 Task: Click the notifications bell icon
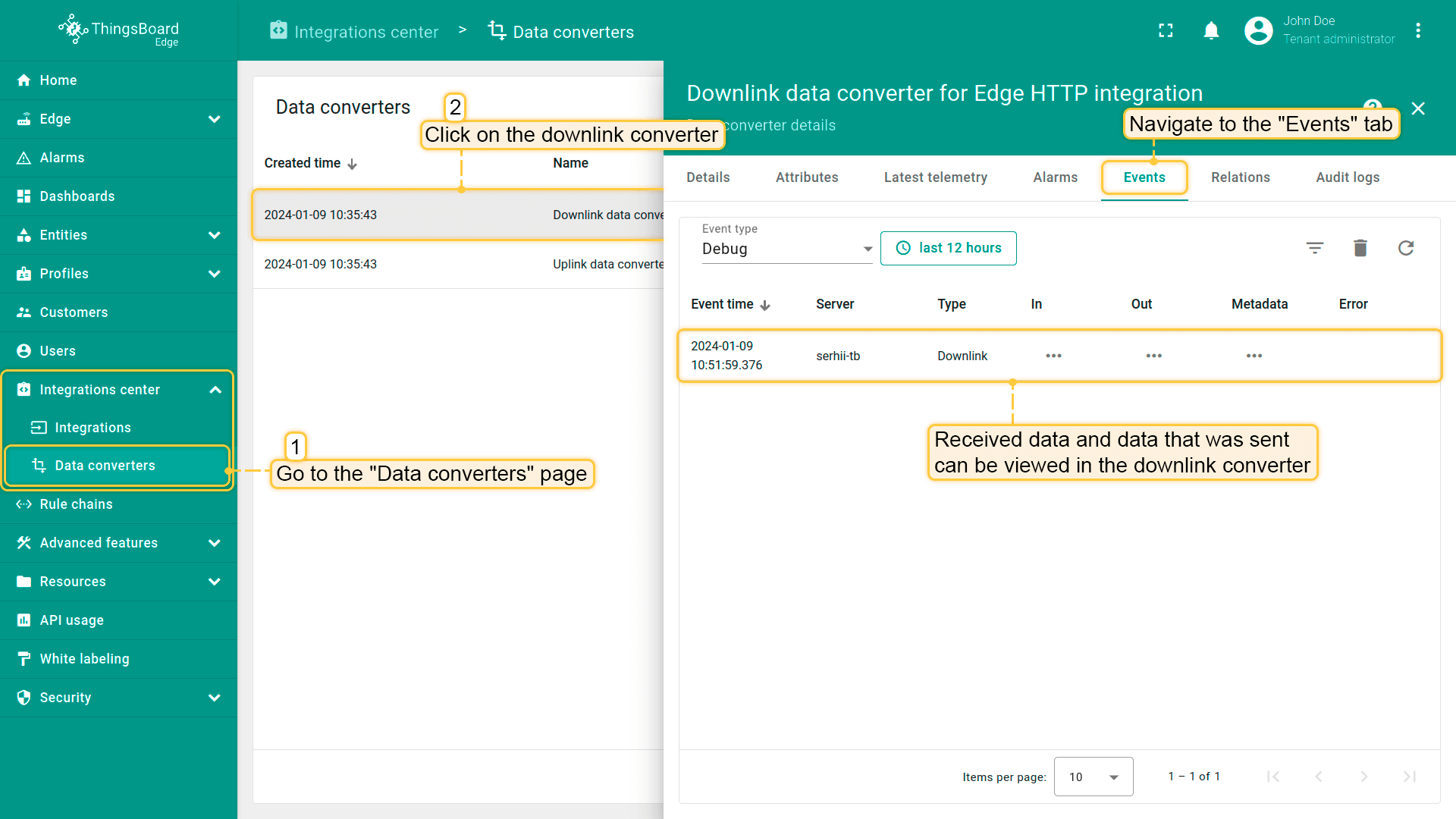pyautogui.click(x=1211, y=30)
